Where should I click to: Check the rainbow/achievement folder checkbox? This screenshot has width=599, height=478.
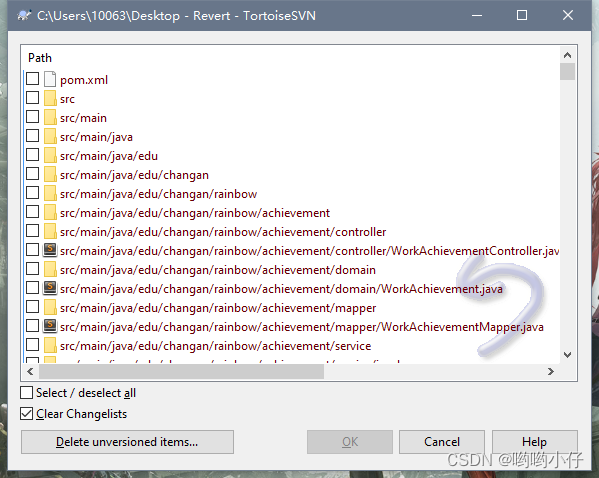pos(32,212)
